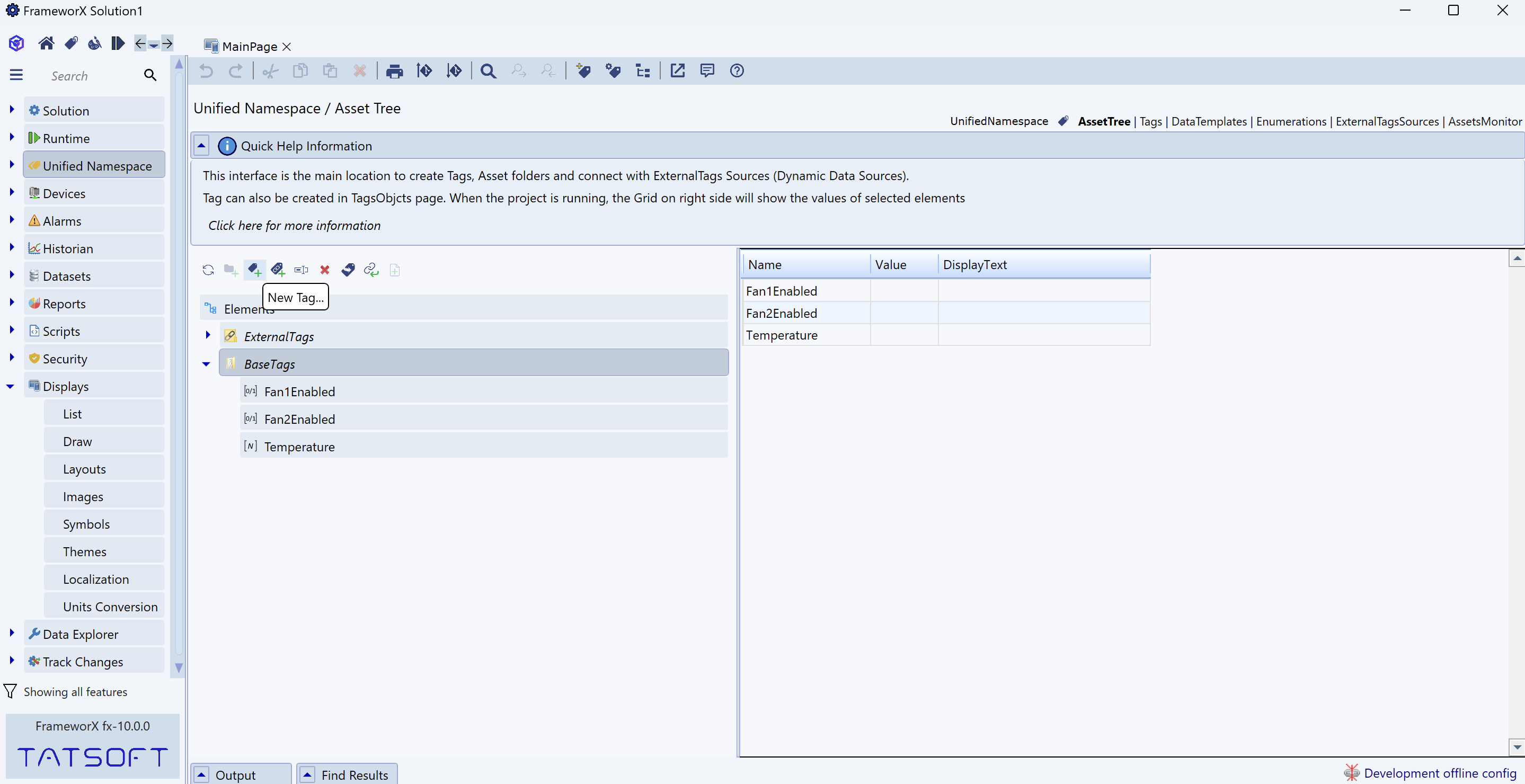Switch to the Enumerations tab
The height and width of the screenshot is (784, 1525).
point(1291,121)
